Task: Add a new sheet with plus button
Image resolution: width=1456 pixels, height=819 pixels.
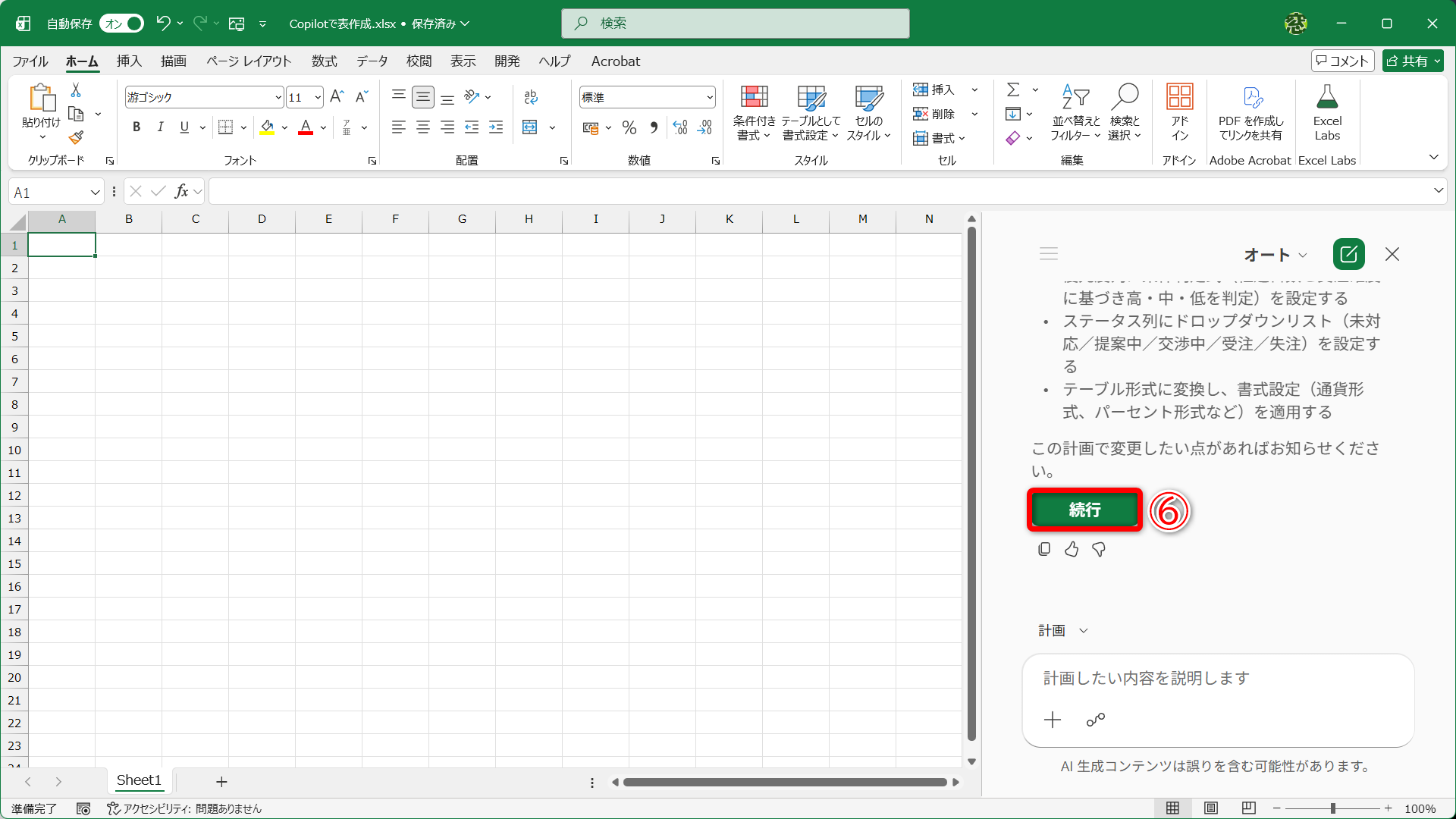Action: [221, 781]
